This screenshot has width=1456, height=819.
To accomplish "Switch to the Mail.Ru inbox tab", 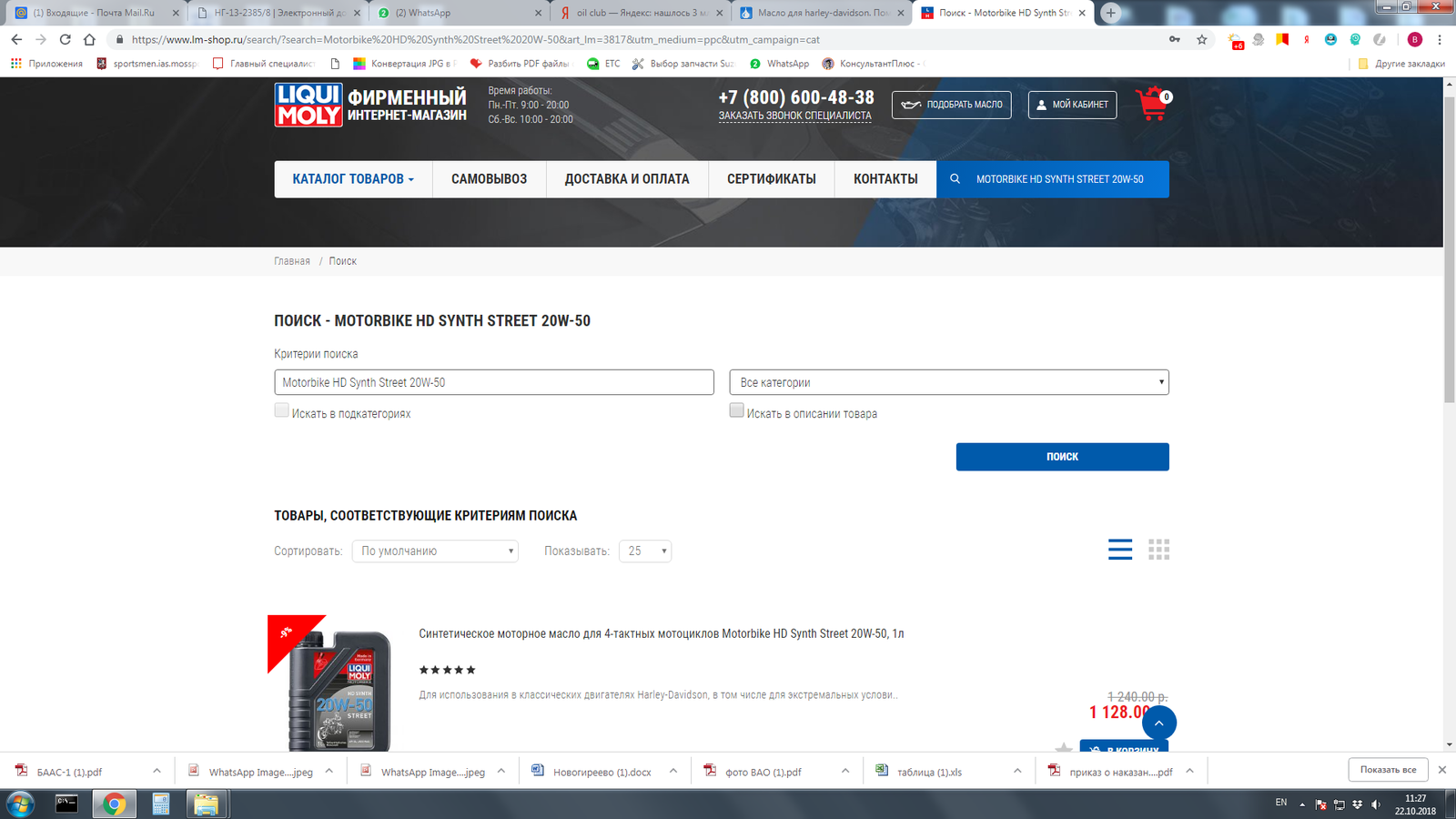I will tap(94, 13).
